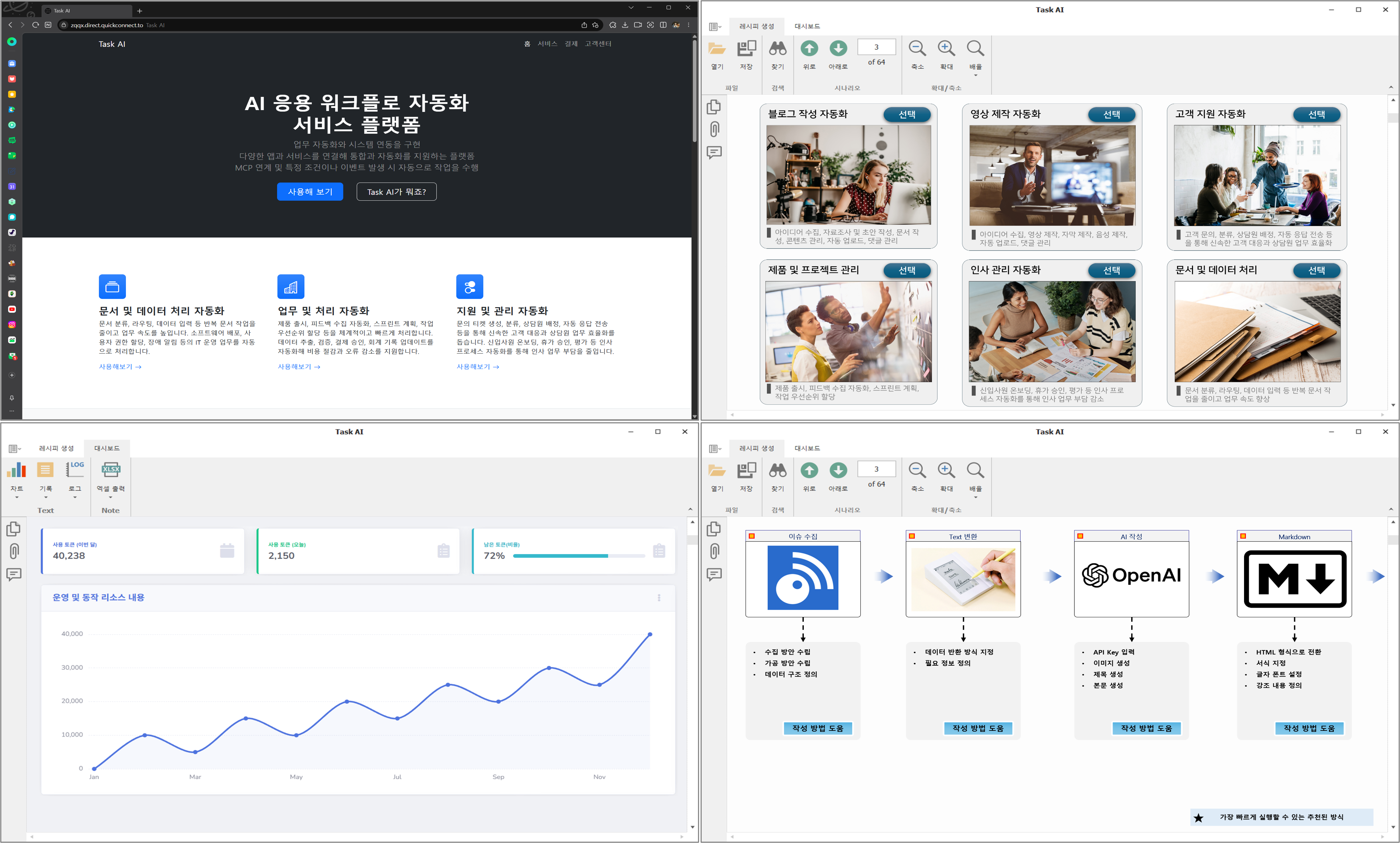Image resolution: width=1400 pixels, height=843 pixels.
Task: Click the 40,238 monthly token value
Action: (x=69, y=556)
